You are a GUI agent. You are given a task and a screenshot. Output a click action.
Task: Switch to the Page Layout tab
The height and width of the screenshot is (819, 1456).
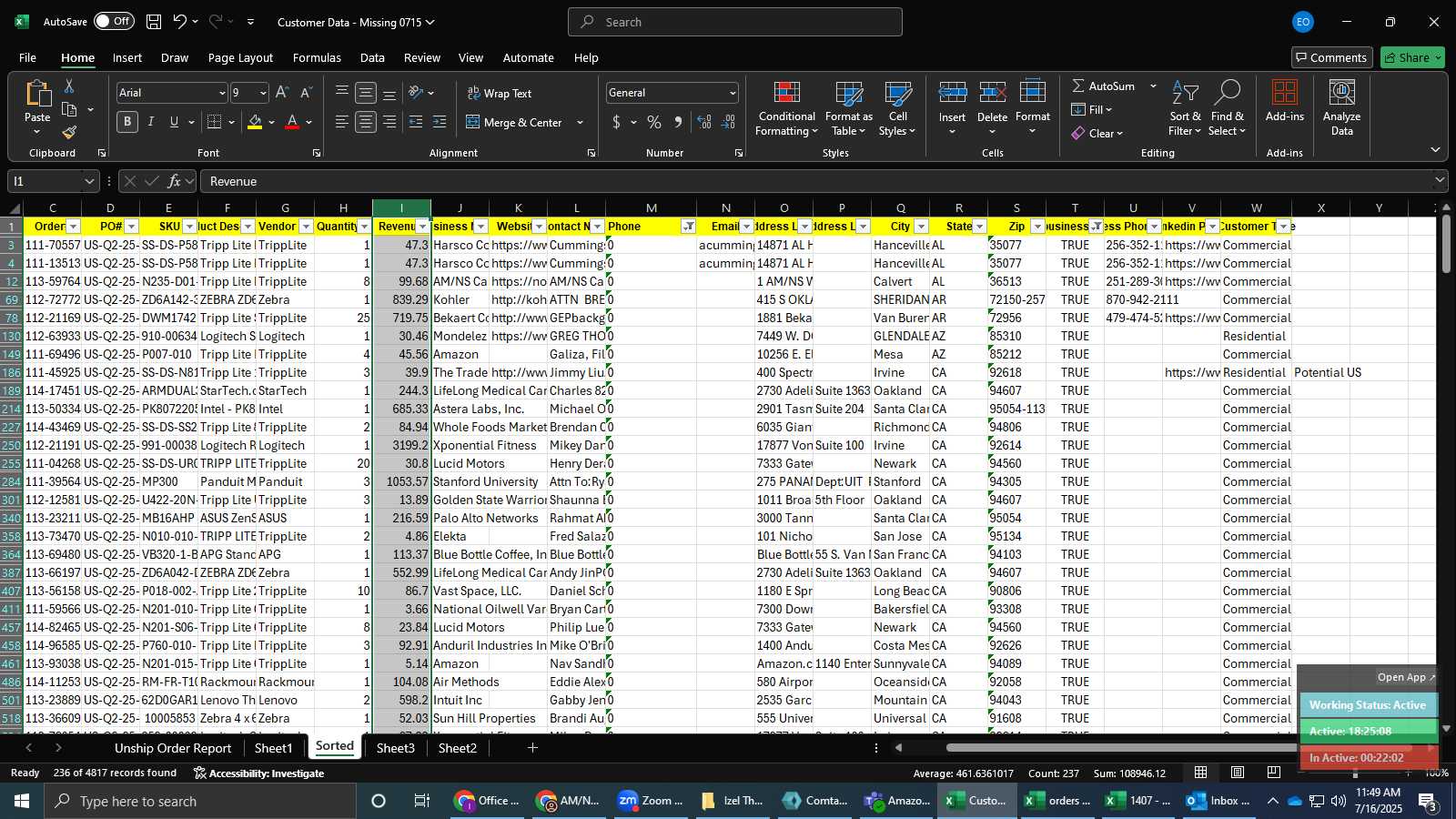coord(240,57)
